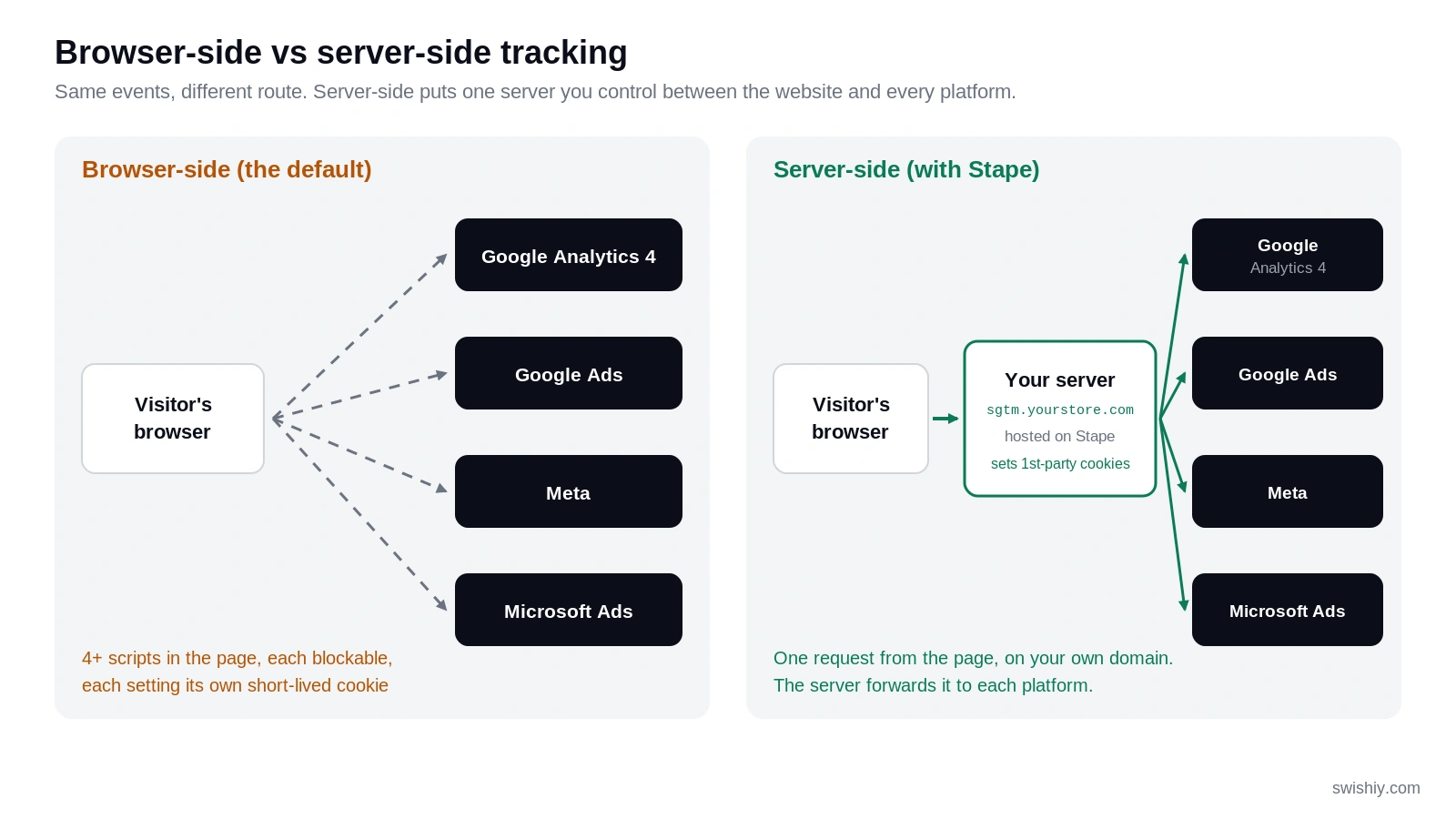Click the 'hosted on Stape' text

pos(1060,437)
